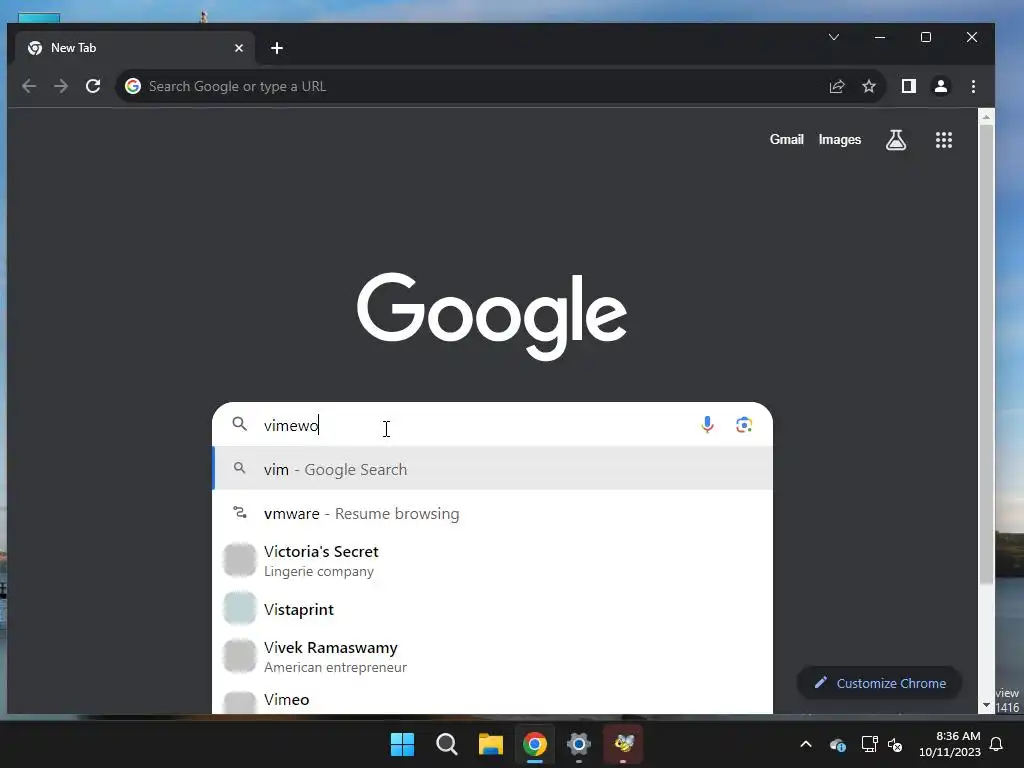Click the network tray icon
The image size is (1024, 768).
point(869,744)
